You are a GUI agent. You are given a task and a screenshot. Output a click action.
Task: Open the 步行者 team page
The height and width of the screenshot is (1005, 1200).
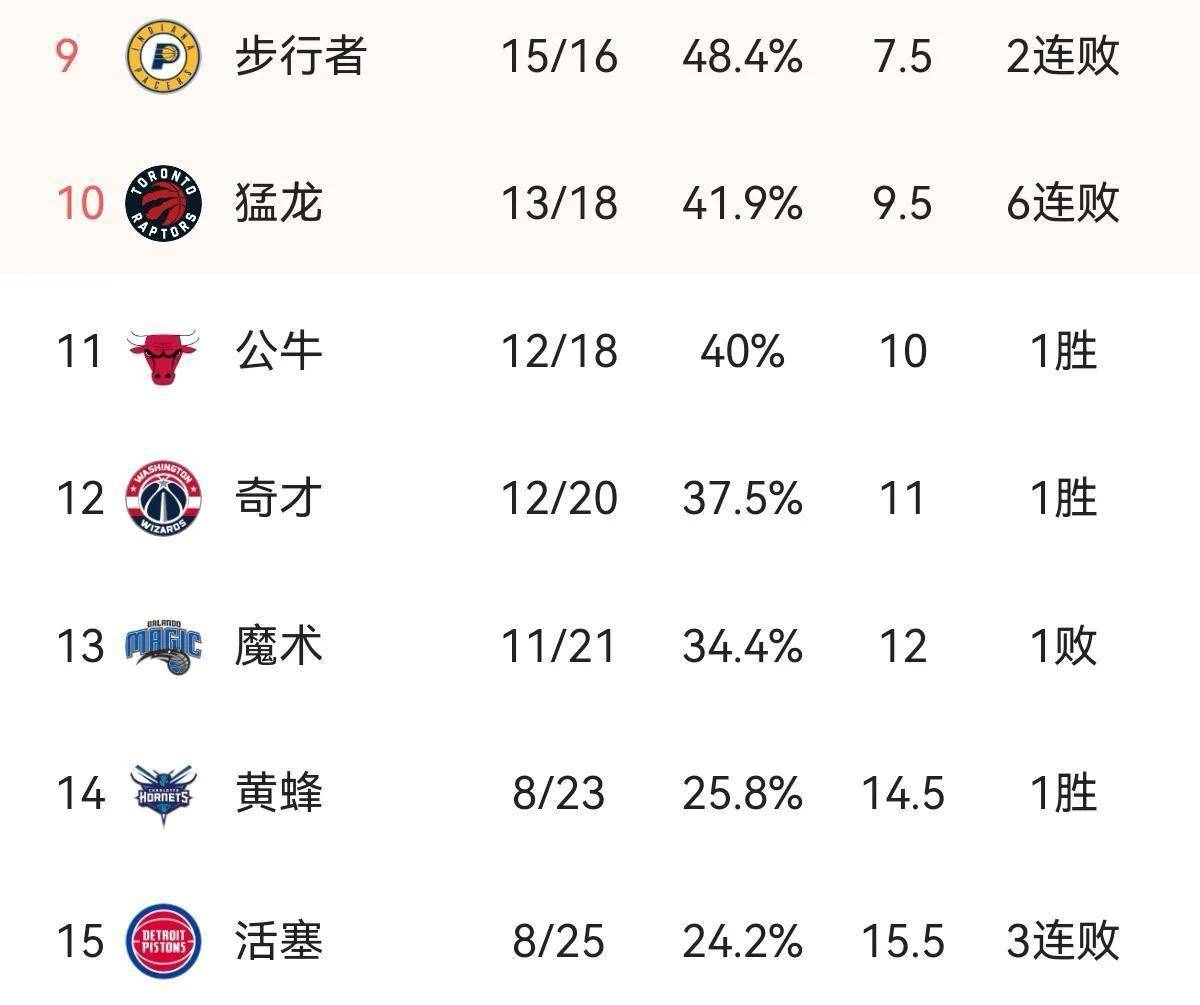pyautogui.click(x=300, y=56)
